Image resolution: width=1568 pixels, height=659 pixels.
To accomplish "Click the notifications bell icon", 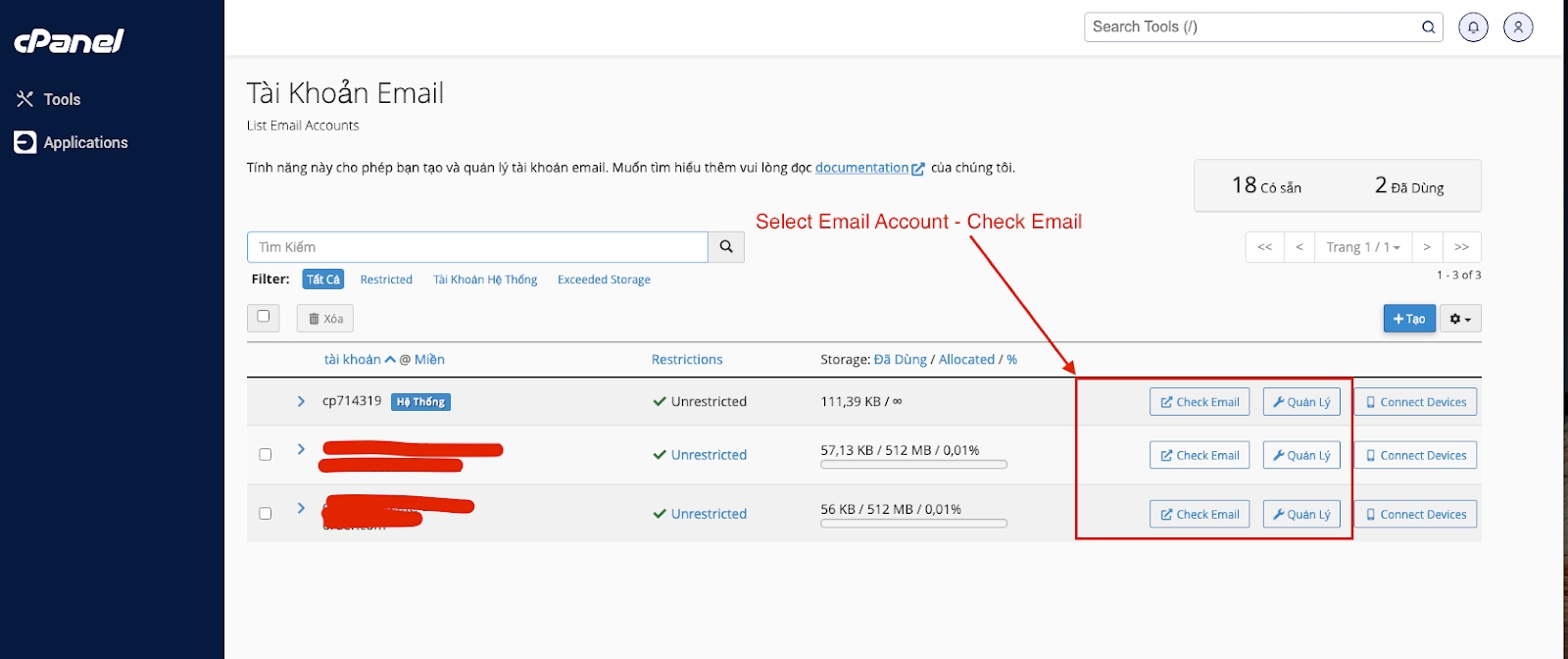I will [1473, 27].
